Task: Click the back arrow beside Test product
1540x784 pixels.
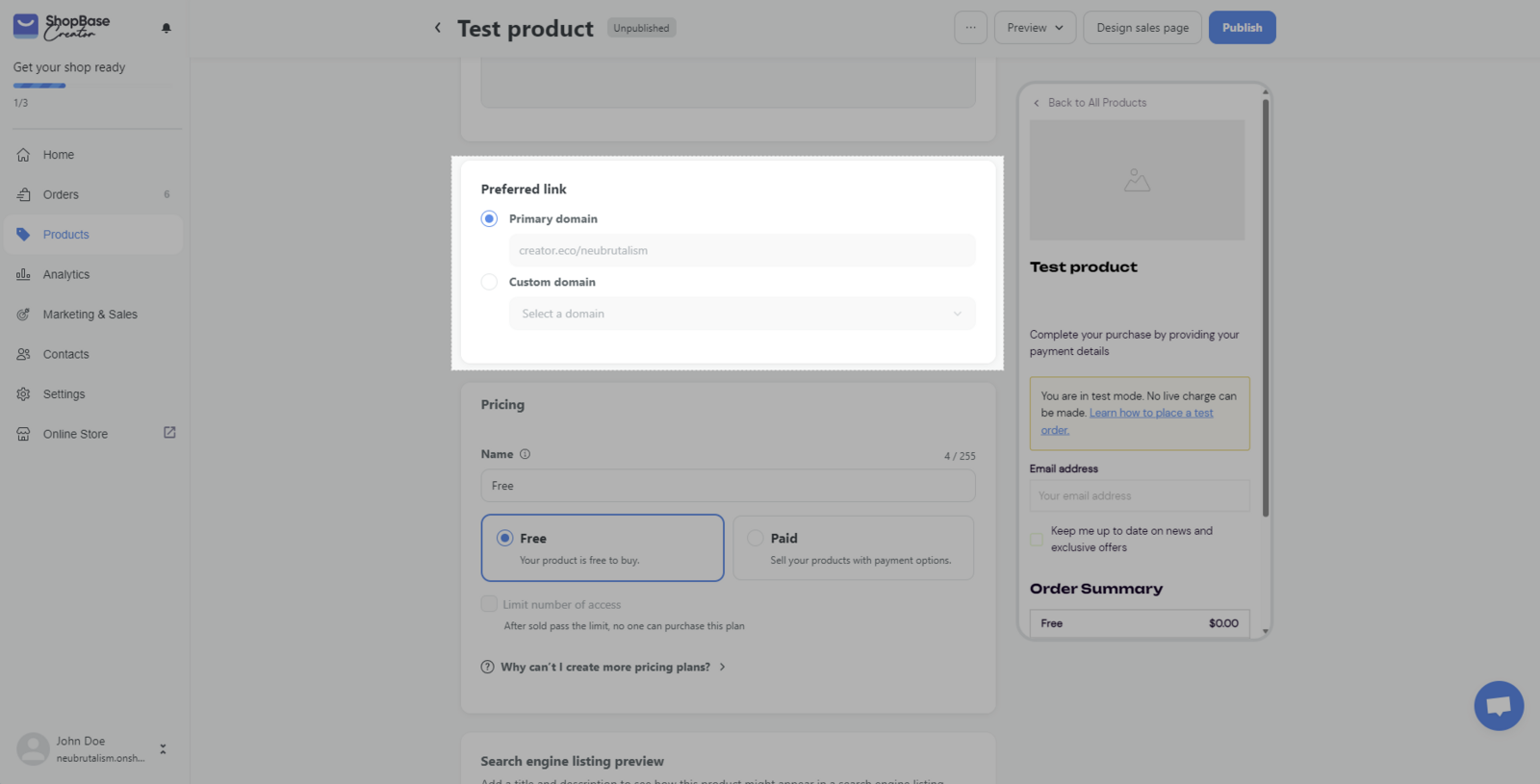Action: [x=438, y=28]
